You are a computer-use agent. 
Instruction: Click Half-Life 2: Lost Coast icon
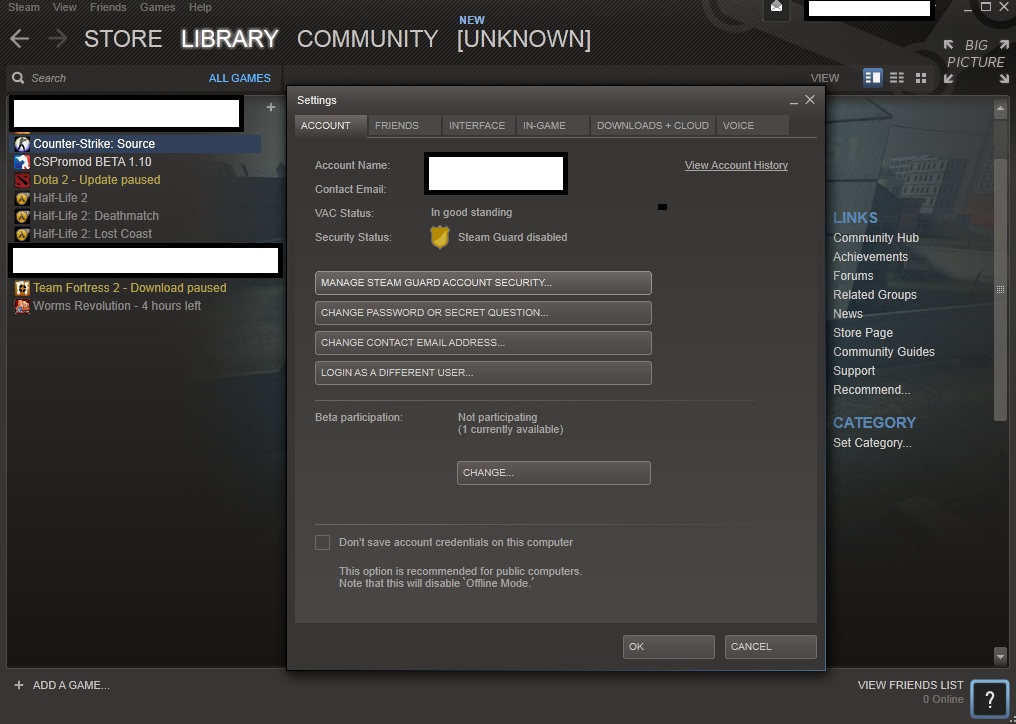point(22,234)
